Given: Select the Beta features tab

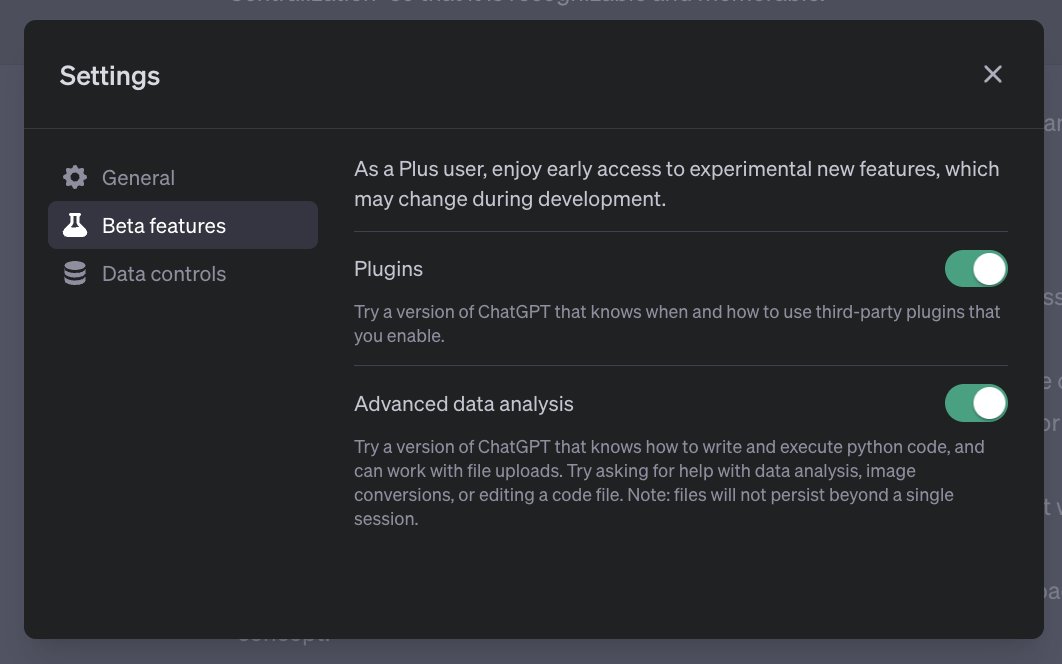Looking at the screenshot, I should tap(183, 225).
